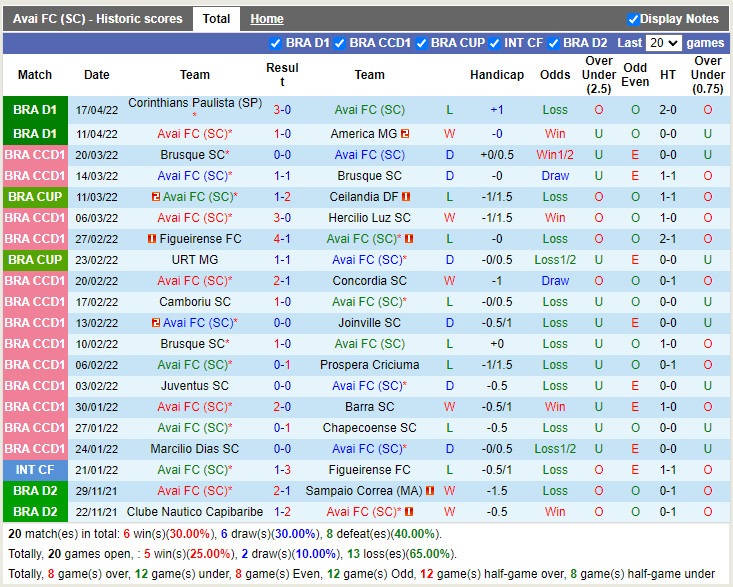Image resolution: width=733 pixels, height=587 pixels.
Task: Click red card icon before Figueirense FC
Action: click(x=152, y=239)
